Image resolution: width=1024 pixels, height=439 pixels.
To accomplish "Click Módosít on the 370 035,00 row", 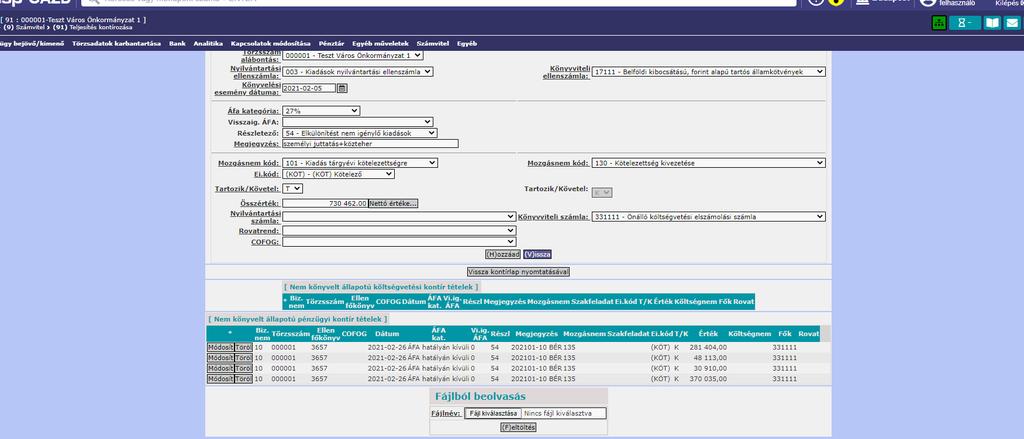I will pyautogui.click(x=220, y=379).
